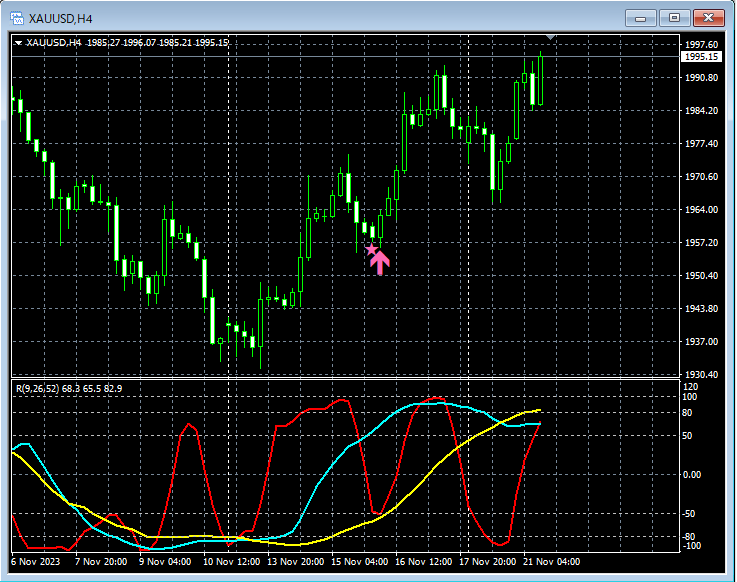
Task: Click the 1930.40 price scale label
Action: click(701, 375)
